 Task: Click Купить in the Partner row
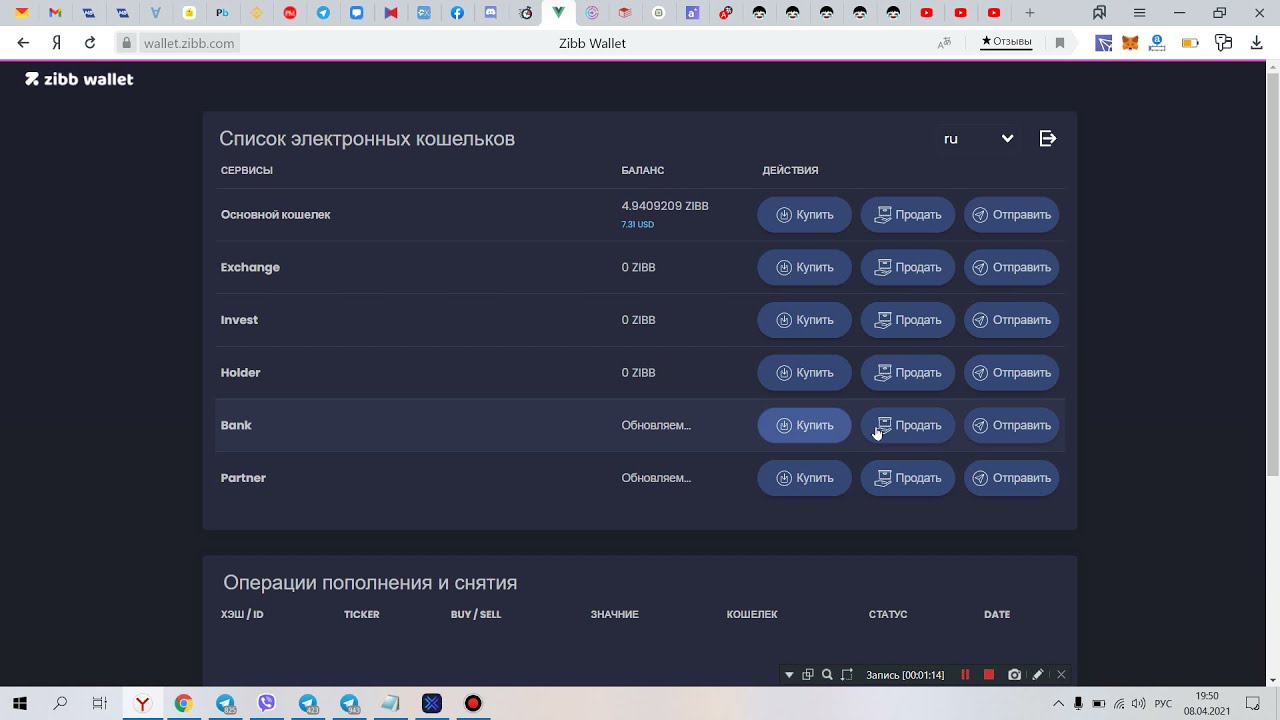804,478
